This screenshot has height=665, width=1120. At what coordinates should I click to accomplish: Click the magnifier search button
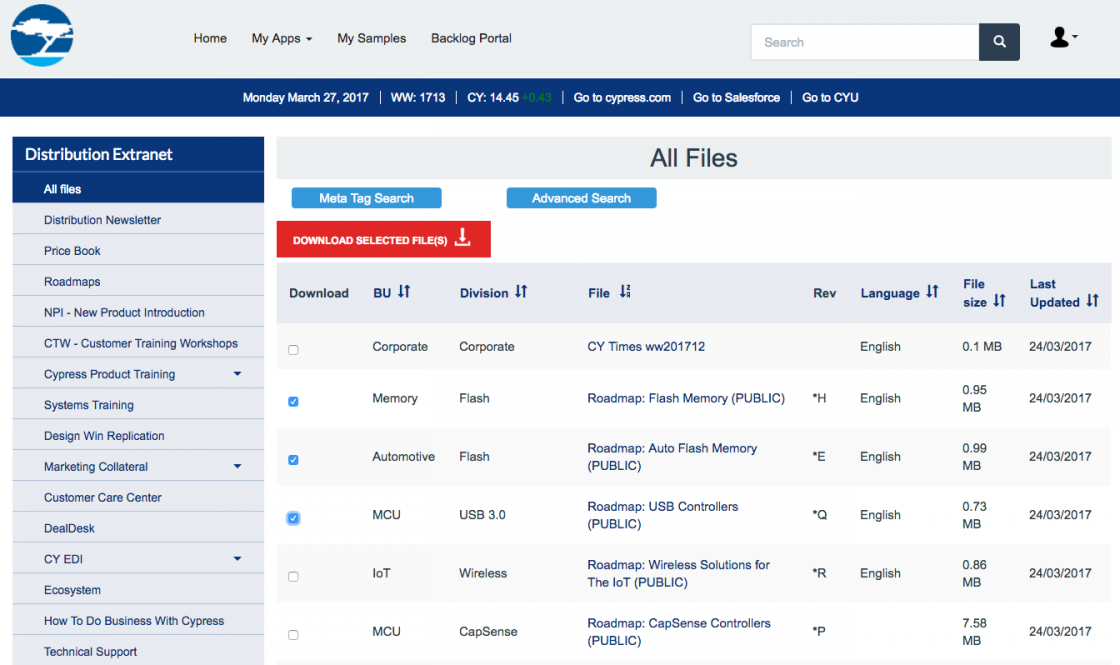click(x=999, y=42)
